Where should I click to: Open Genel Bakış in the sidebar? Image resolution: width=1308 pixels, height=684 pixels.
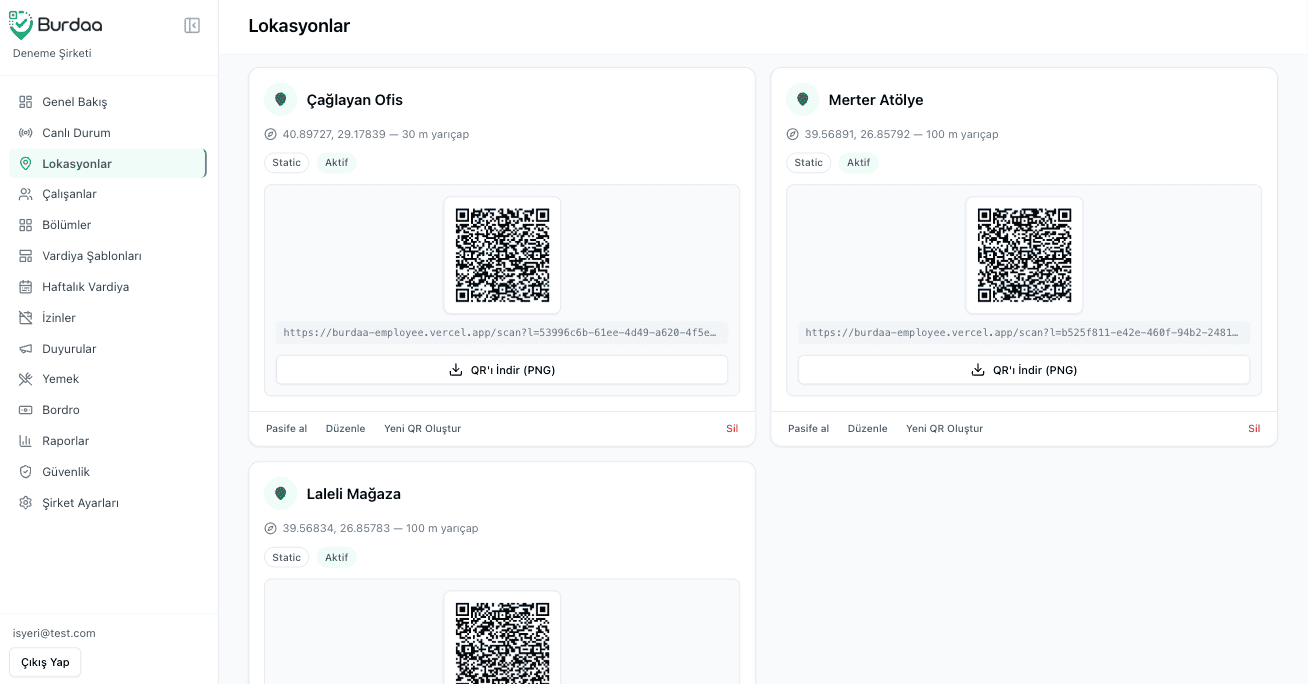pyautogui.click(x=108, y=102)
